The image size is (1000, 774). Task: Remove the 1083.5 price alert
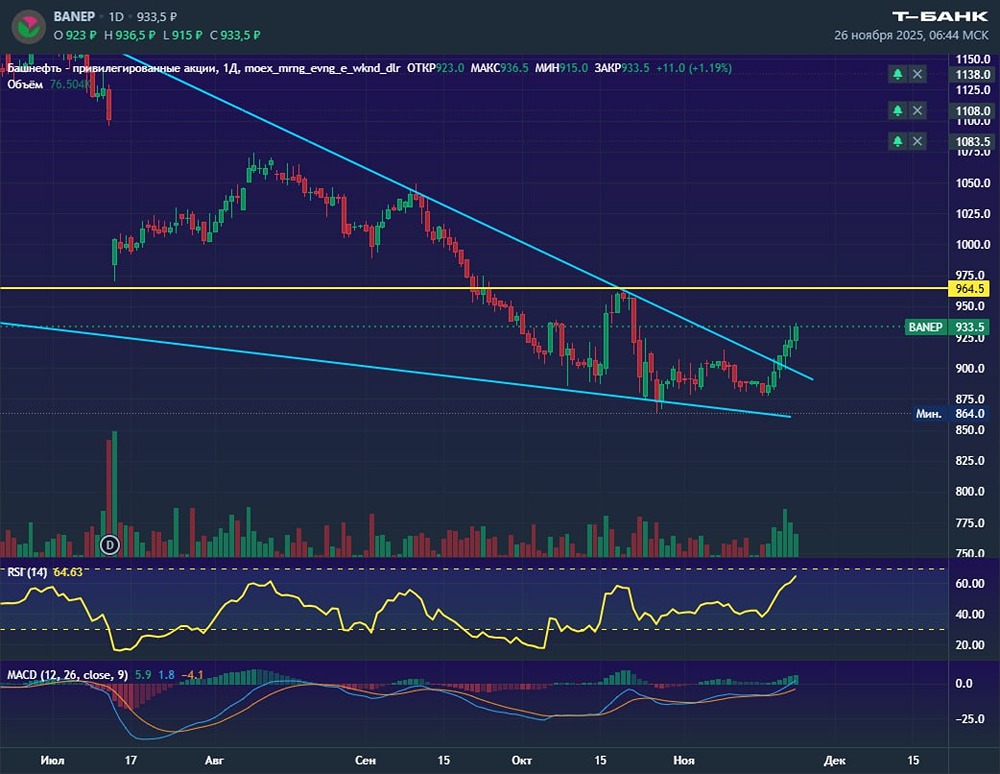[x=917, y=141]
